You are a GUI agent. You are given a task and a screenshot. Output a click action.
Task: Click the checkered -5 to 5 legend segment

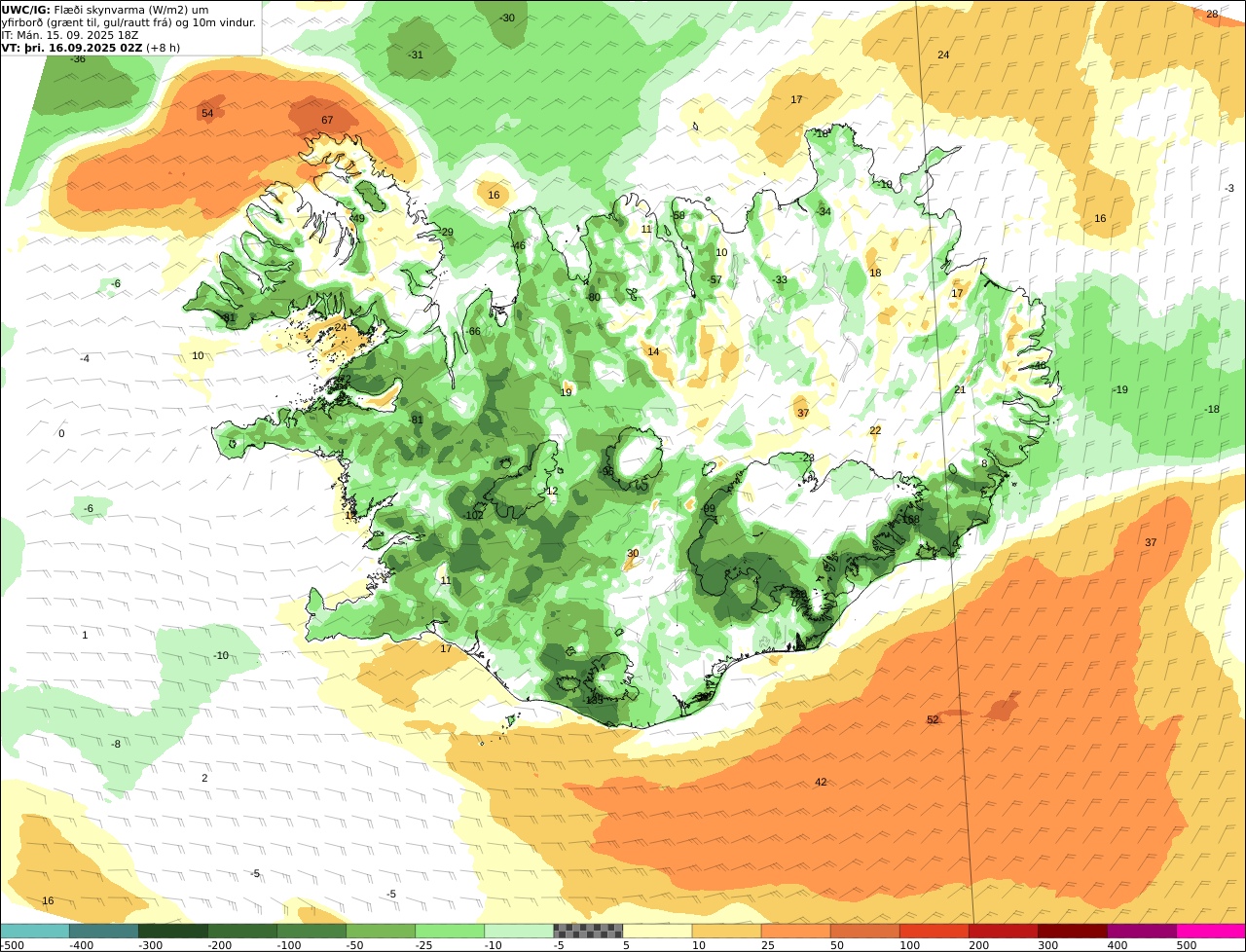(x=588, y=931)
